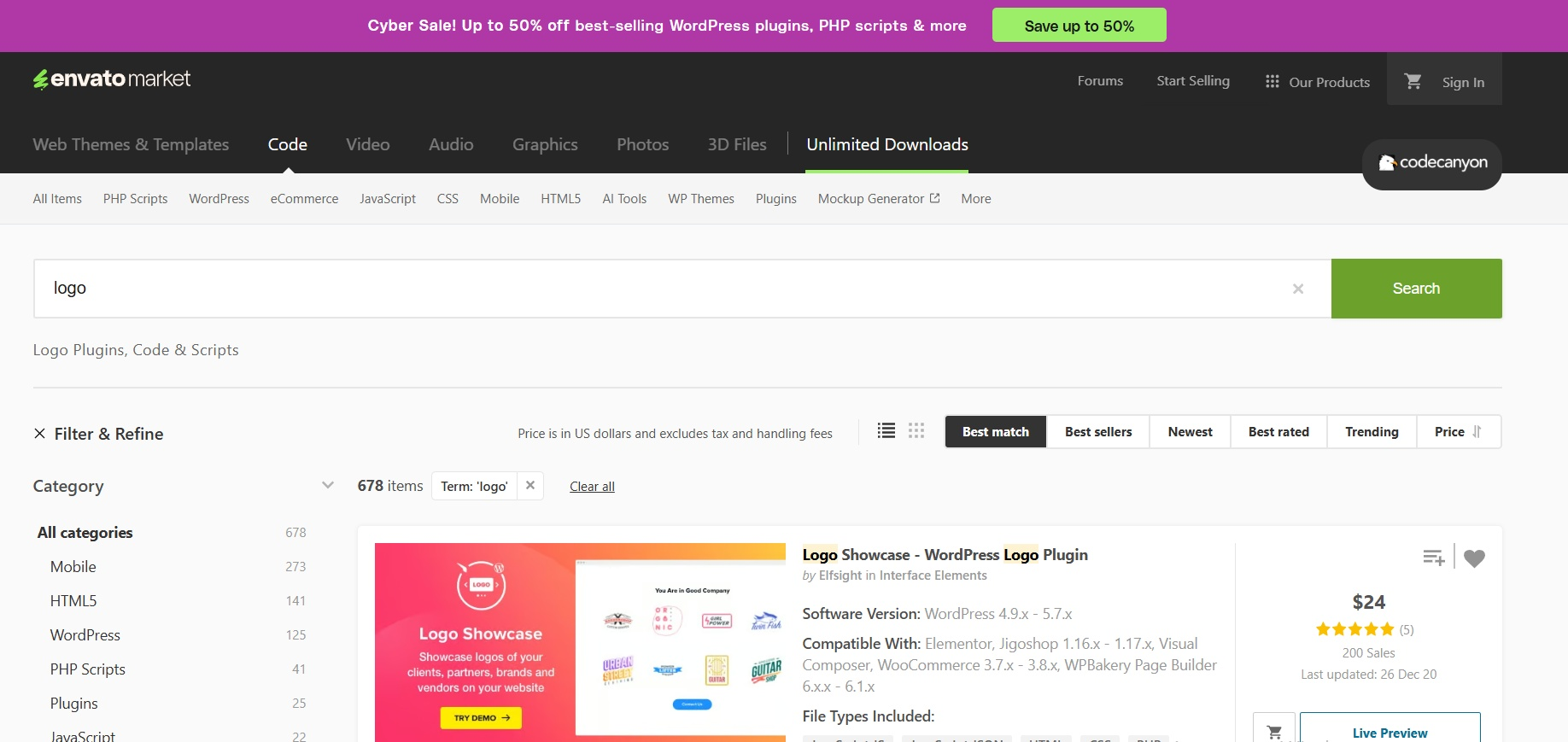Open the 3D Files tab
This screenshot has width=1568, height=742.
pos(737,144)
